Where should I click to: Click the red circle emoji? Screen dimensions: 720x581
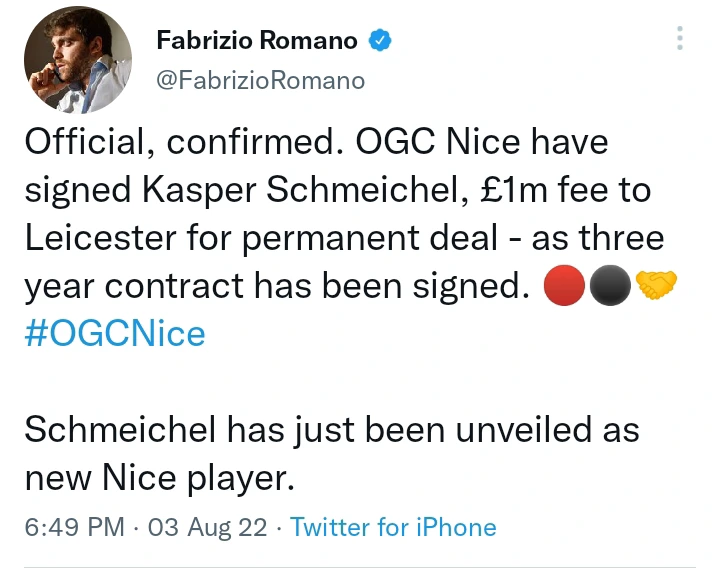coord(563,287)
